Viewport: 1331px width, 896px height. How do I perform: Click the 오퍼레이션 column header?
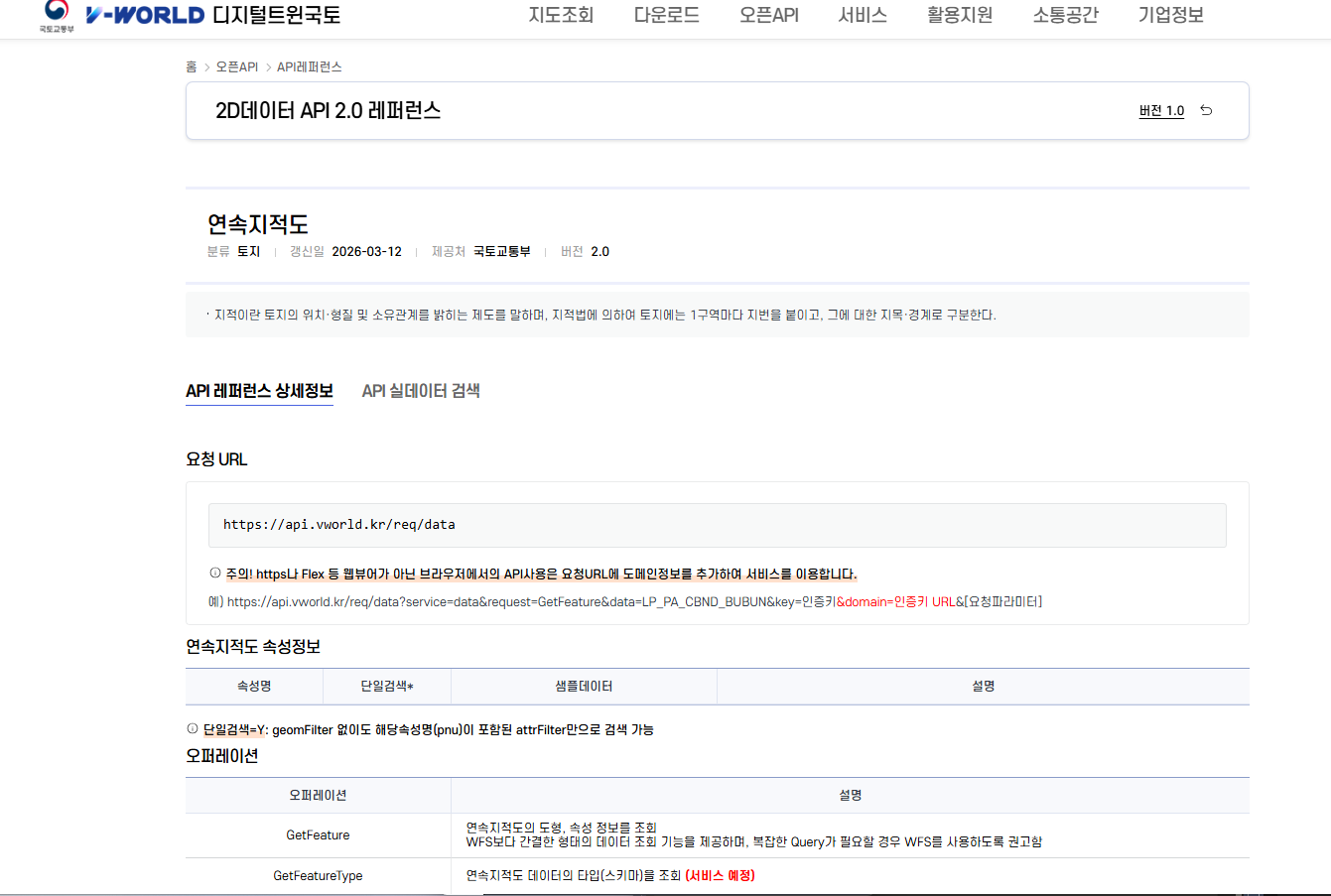pyautogui.click(x=318, y=795)
